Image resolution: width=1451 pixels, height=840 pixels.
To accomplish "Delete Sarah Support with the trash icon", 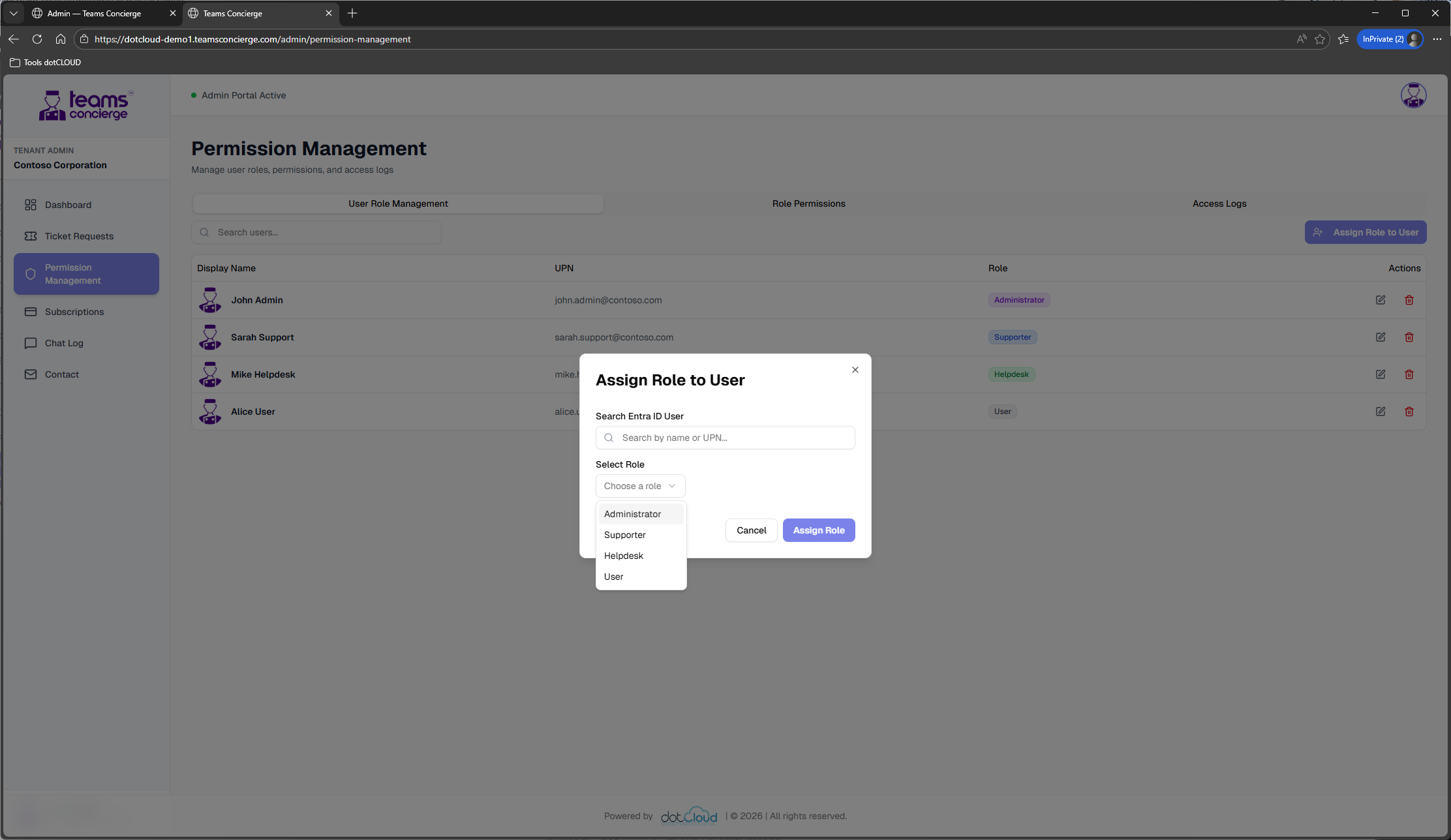I will pyautogui.click(x=1409, y=337).
